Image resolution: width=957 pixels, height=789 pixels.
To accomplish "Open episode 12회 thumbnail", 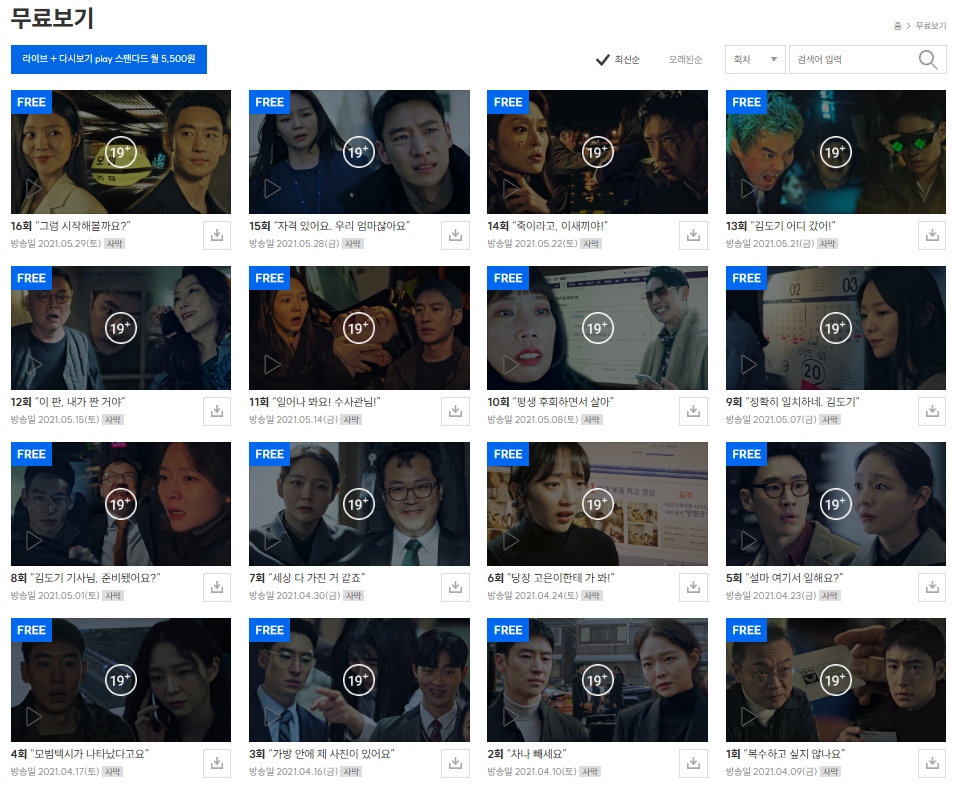I will (x=121, y=328).
